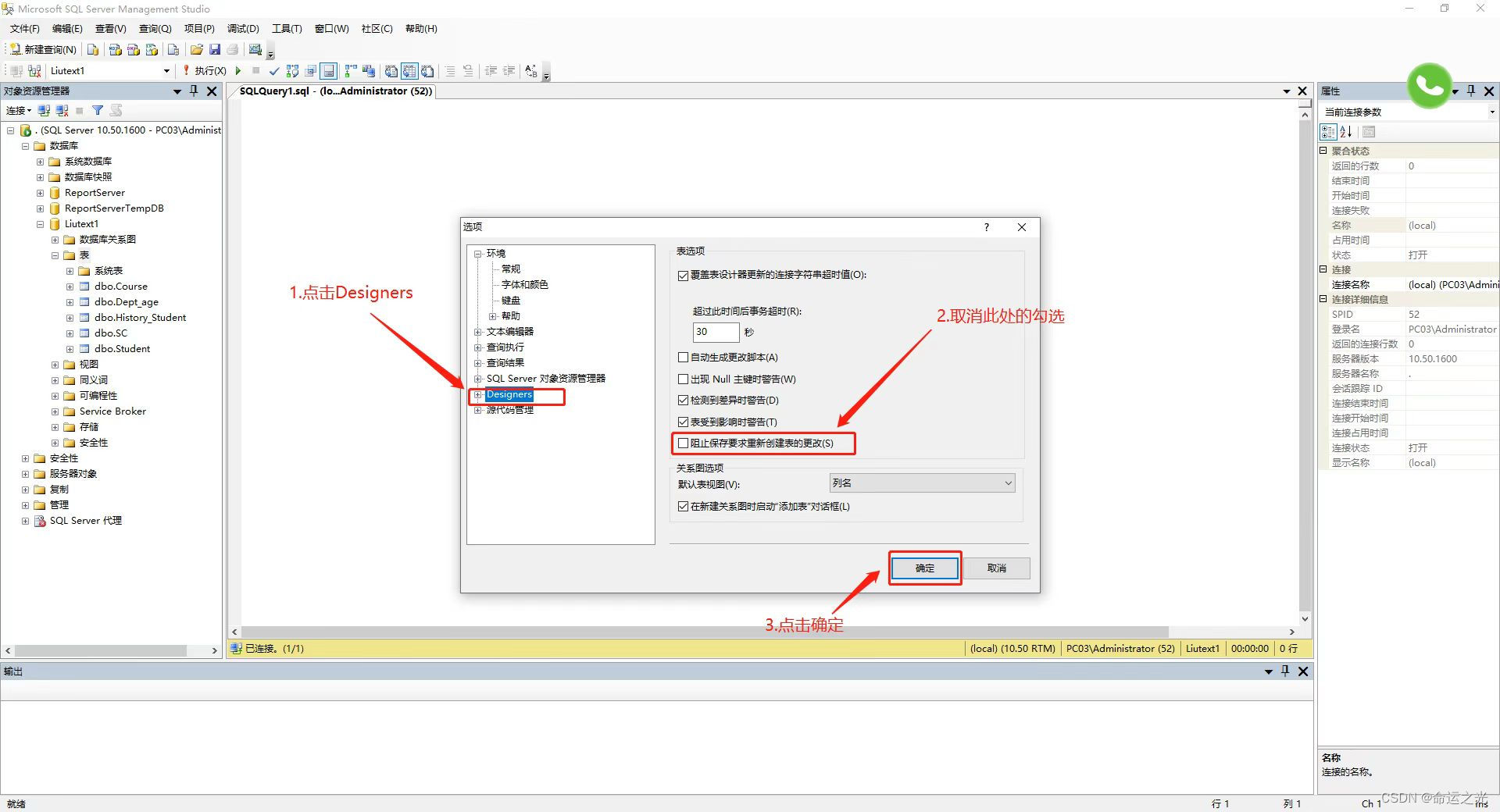
Task: Expand the Designers node in Options tree
Action: [478, 395]
